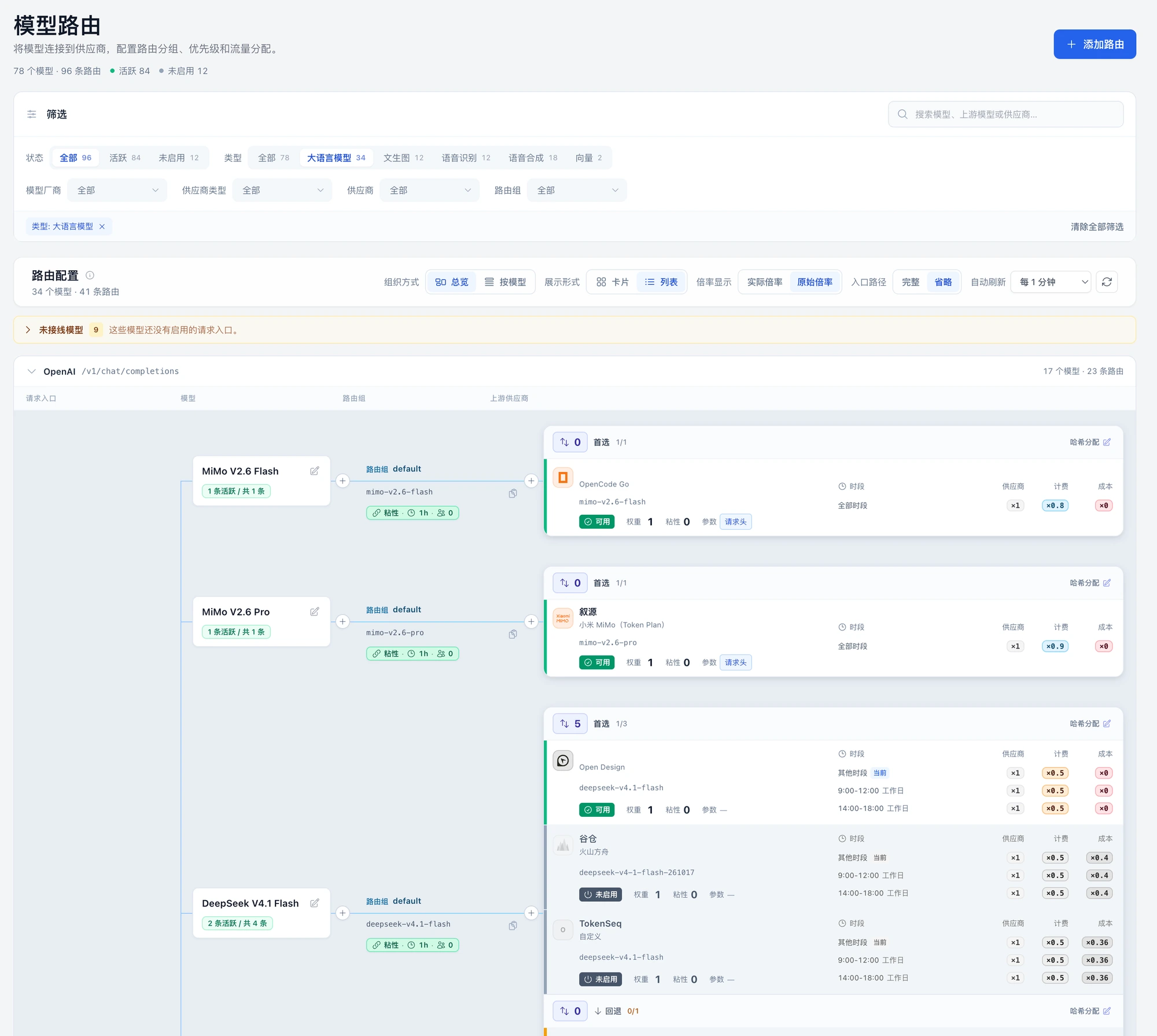This screenshot has height=1036, width=1157.
Task: Collapse the OpenAI /v1/chat/completions section
Action: pyautogui.click(x=31, y=371)
